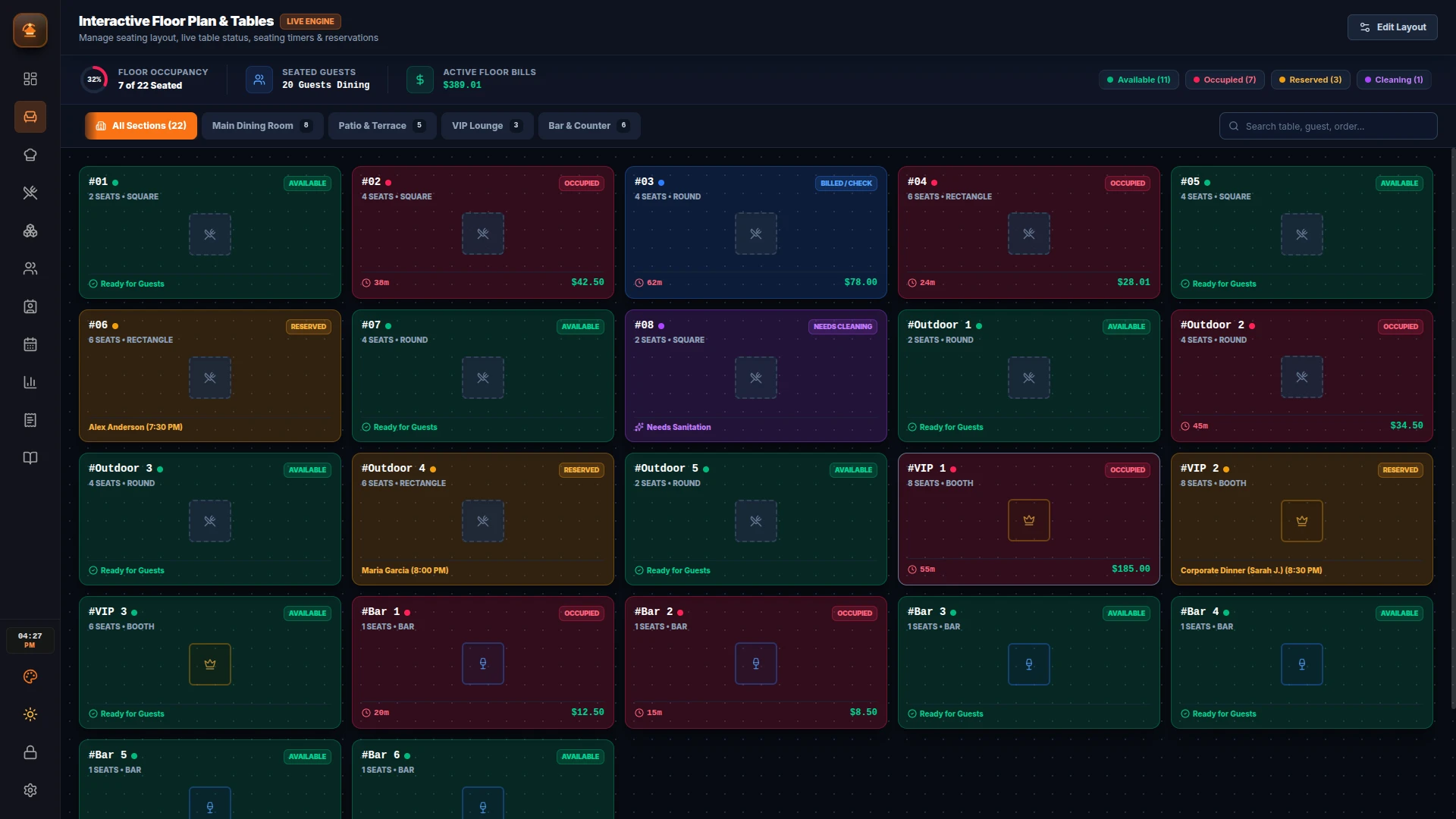
Task: Click the crown icon on VIP 1
Action: (1029, 520)
